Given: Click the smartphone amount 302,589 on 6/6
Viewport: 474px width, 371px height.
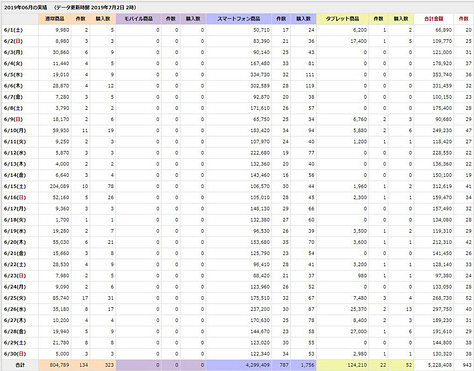Looking at the screenshot, I should [260, 86].
